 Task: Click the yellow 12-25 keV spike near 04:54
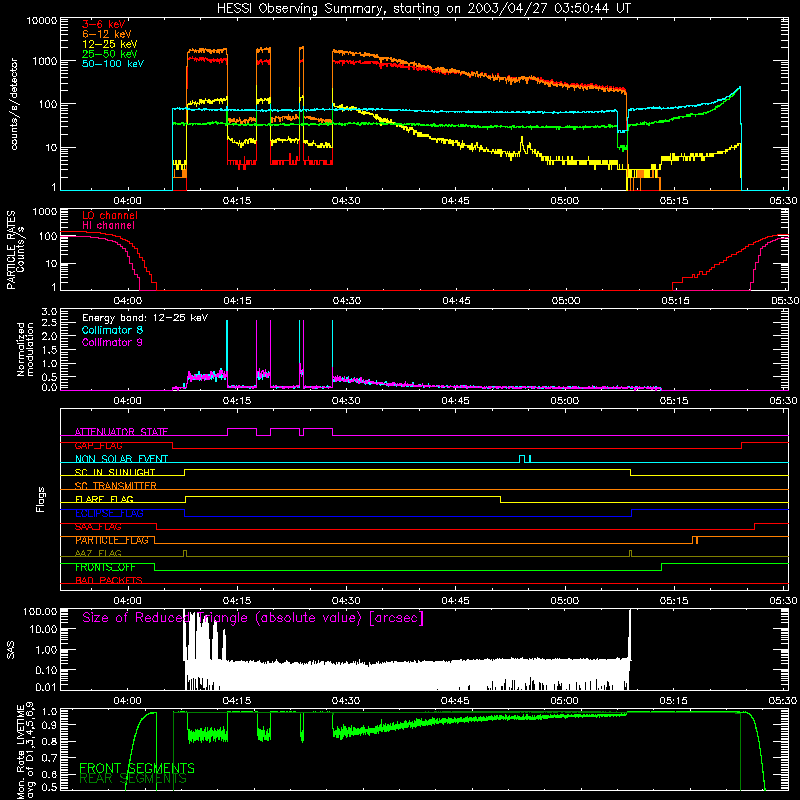(522, 143)
